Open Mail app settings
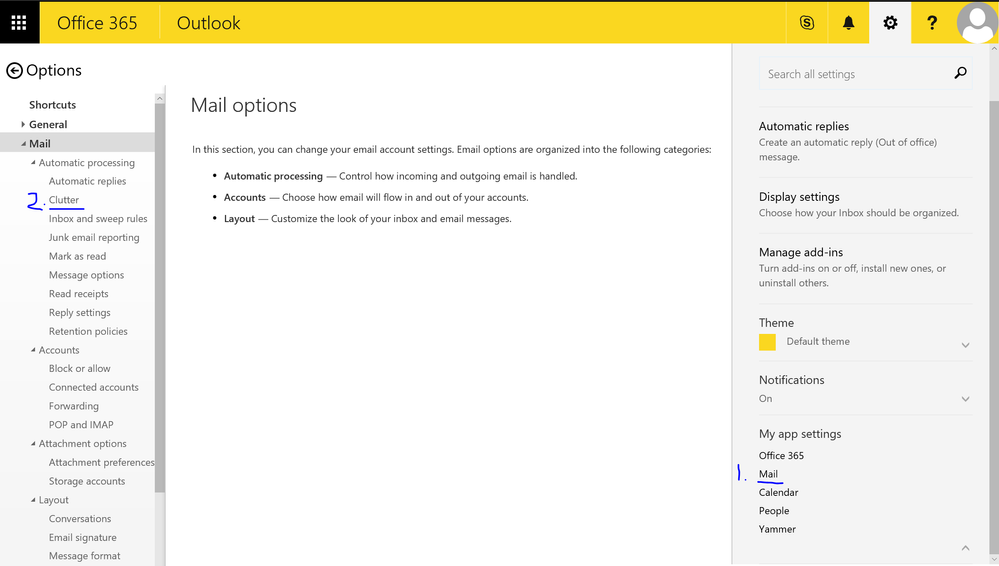Viewport: 999px width, 566px height. click(x=768, y=474)
